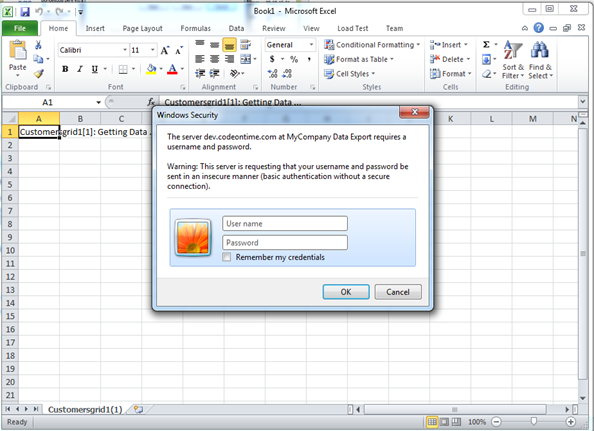Open the Formulas ribbon tab

tap(195, 28)
